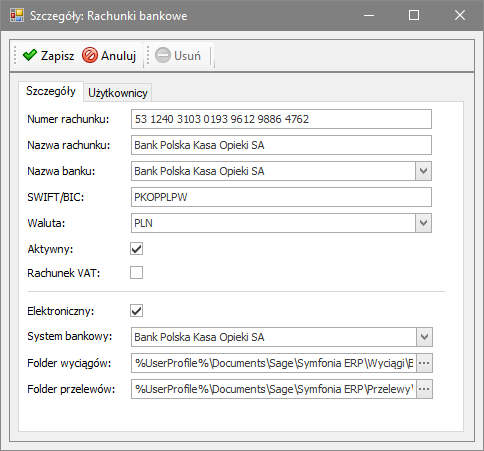484x451 pixels.
Task: Click the Numer rachunku input field
Action: pos(281,119)
